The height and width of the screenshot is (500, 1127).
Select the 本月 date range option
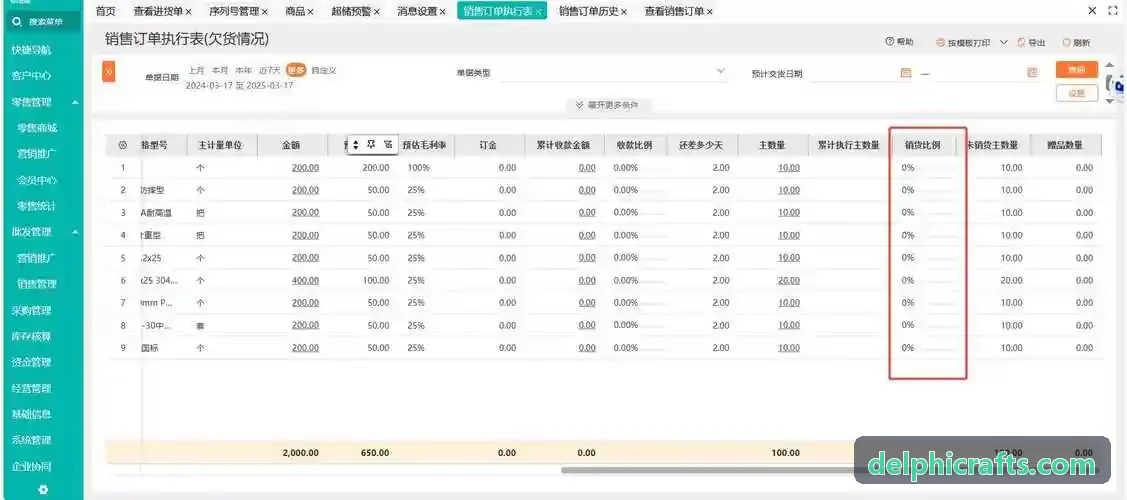click(220, 70)
